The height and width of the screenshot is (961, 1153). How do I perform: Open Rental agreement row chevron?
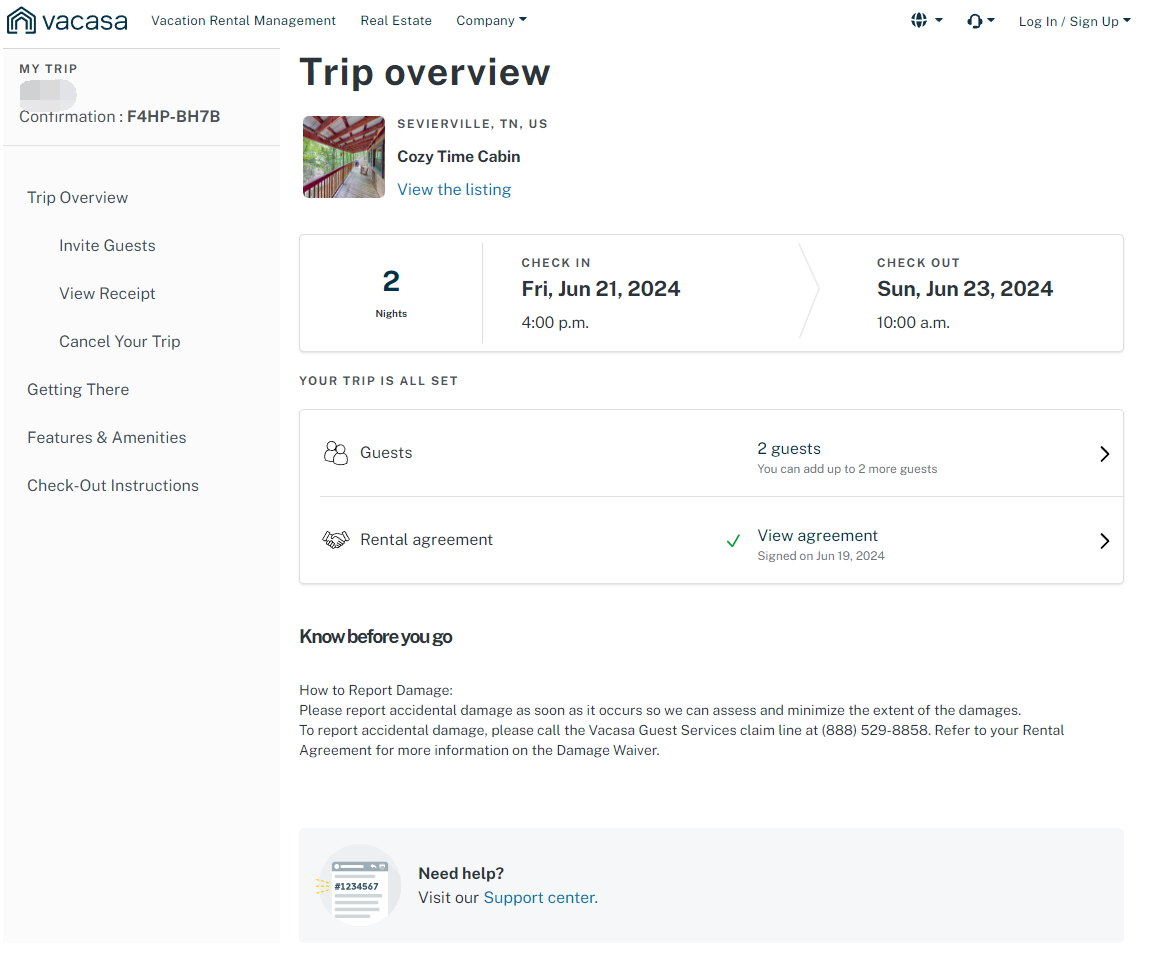coord(1104,541)
